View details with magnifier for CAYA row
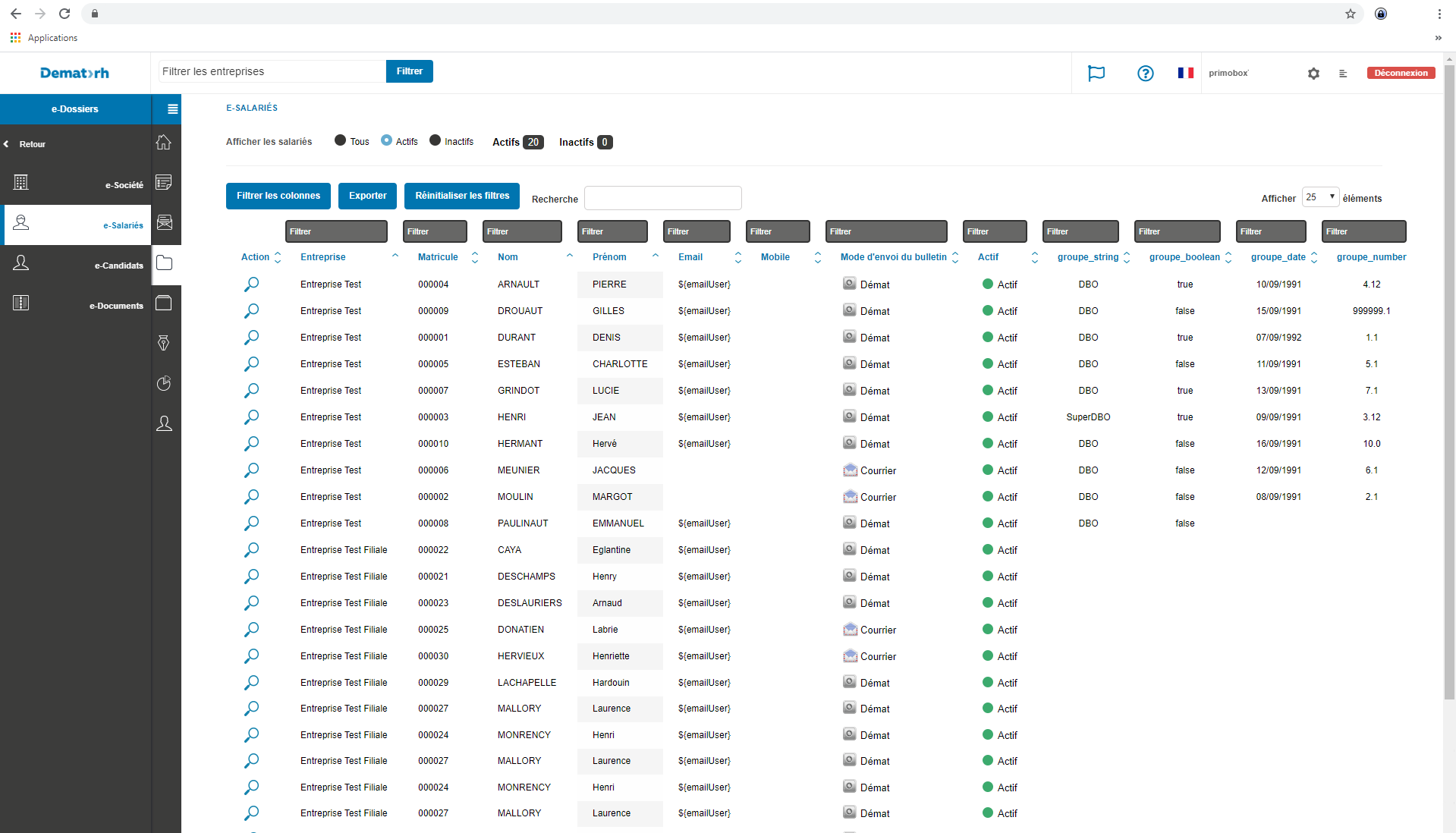 pos(251,550)
